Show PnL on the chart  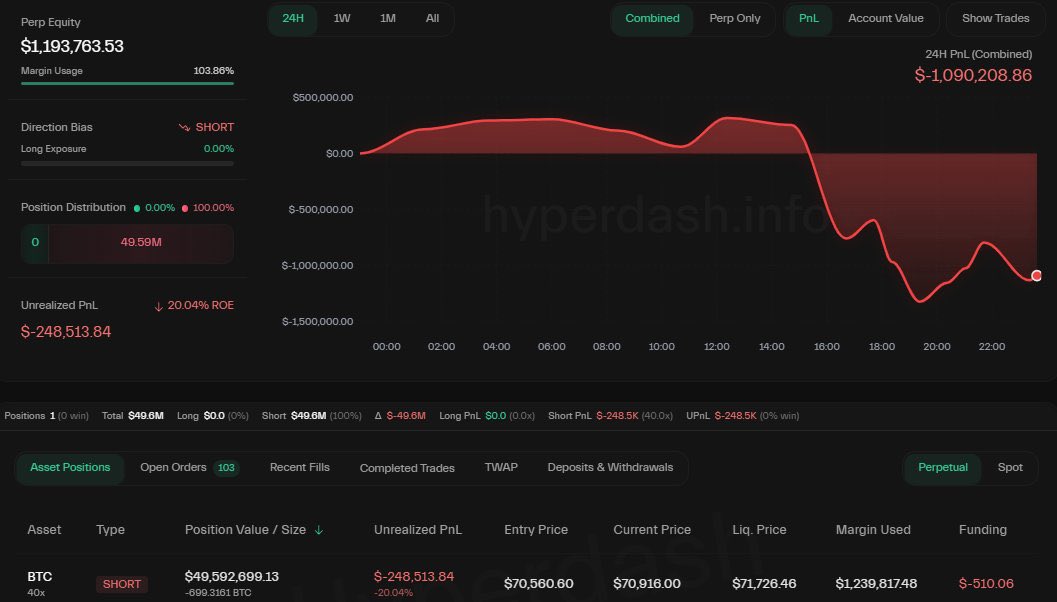coord(808,19)
